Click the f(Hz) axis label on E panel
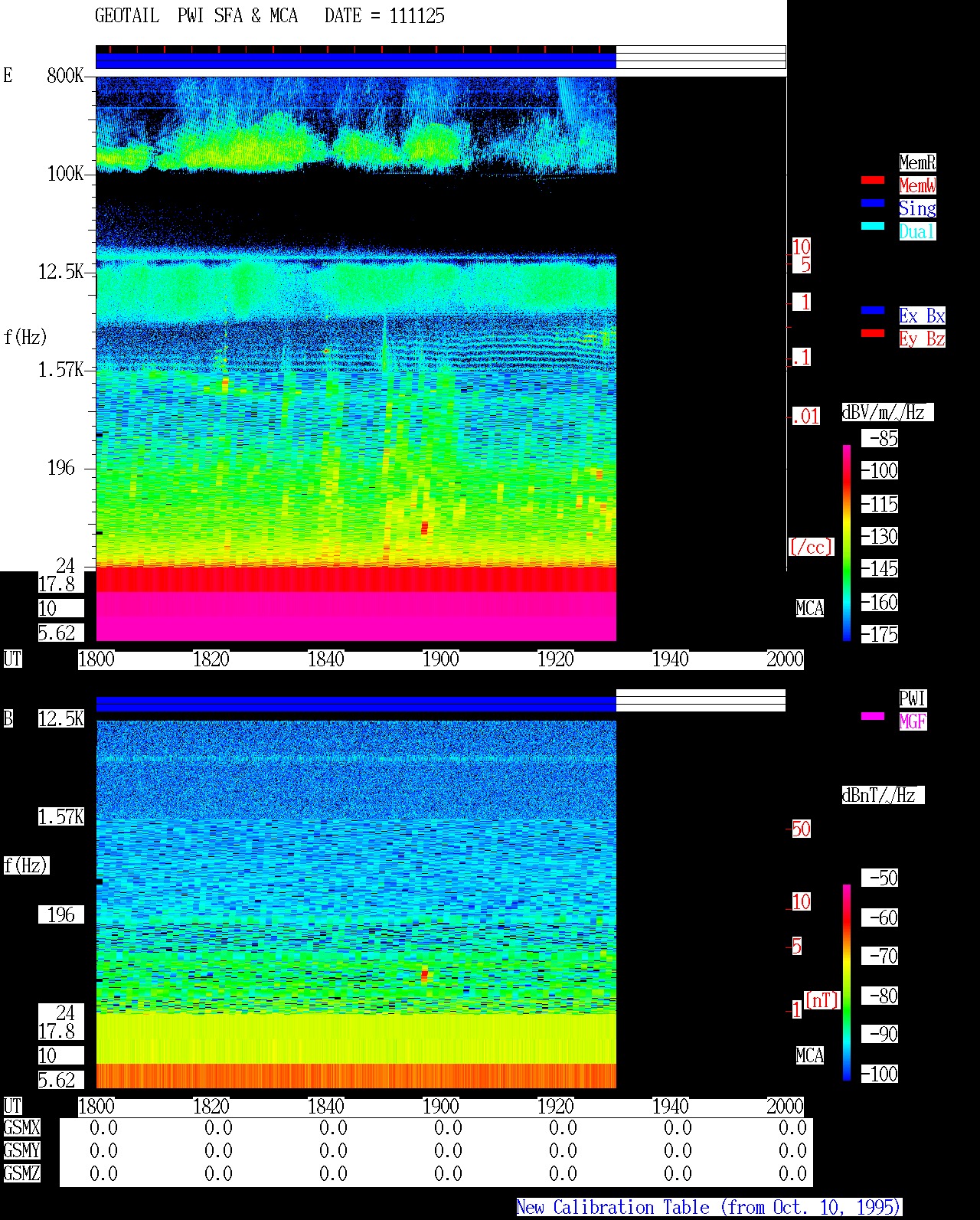 (25, 337)
